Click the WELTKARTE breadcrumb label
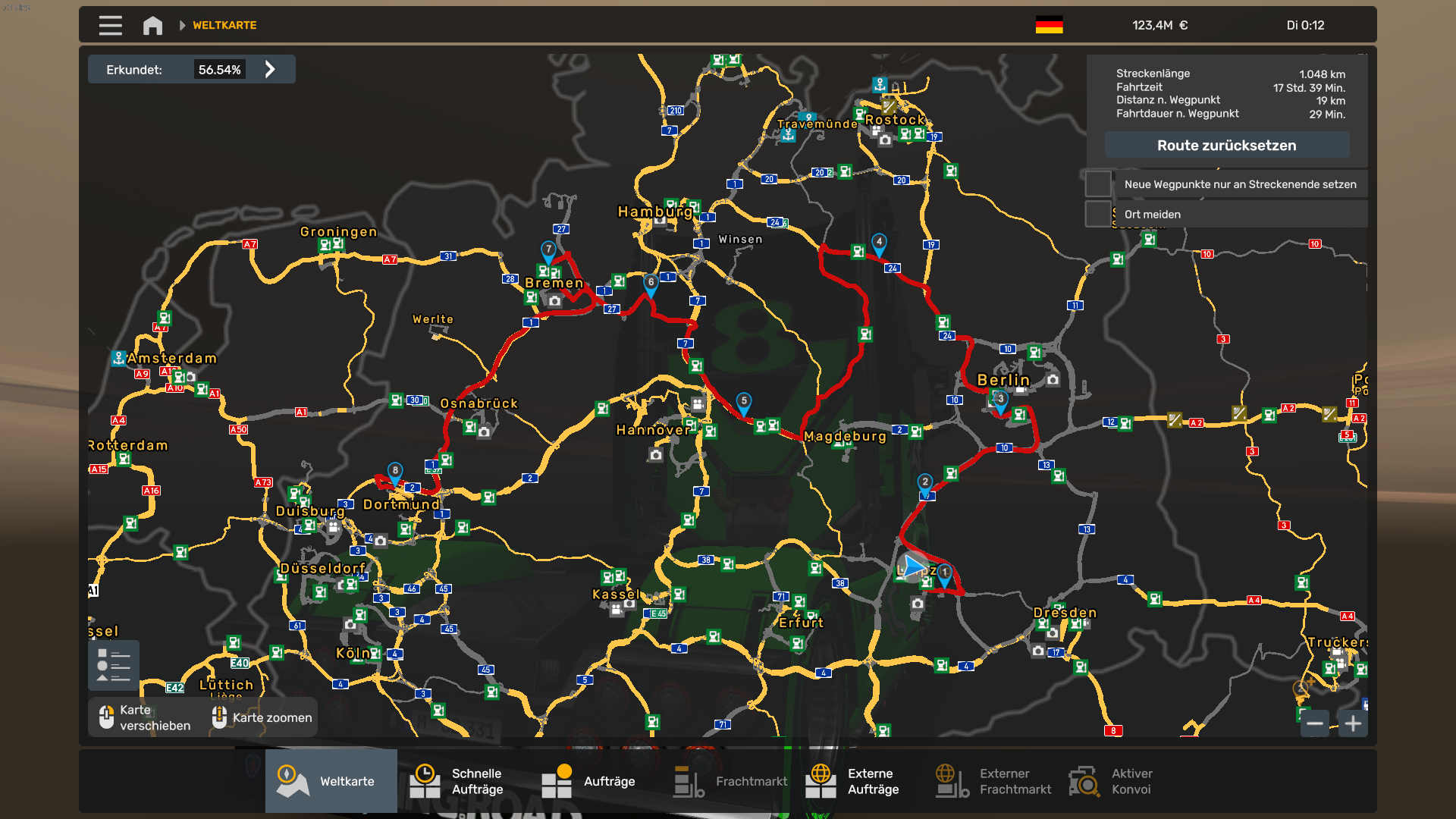The width and height of the screenshot is (1456, 819). pyautogui.click(x=224, y=25)
